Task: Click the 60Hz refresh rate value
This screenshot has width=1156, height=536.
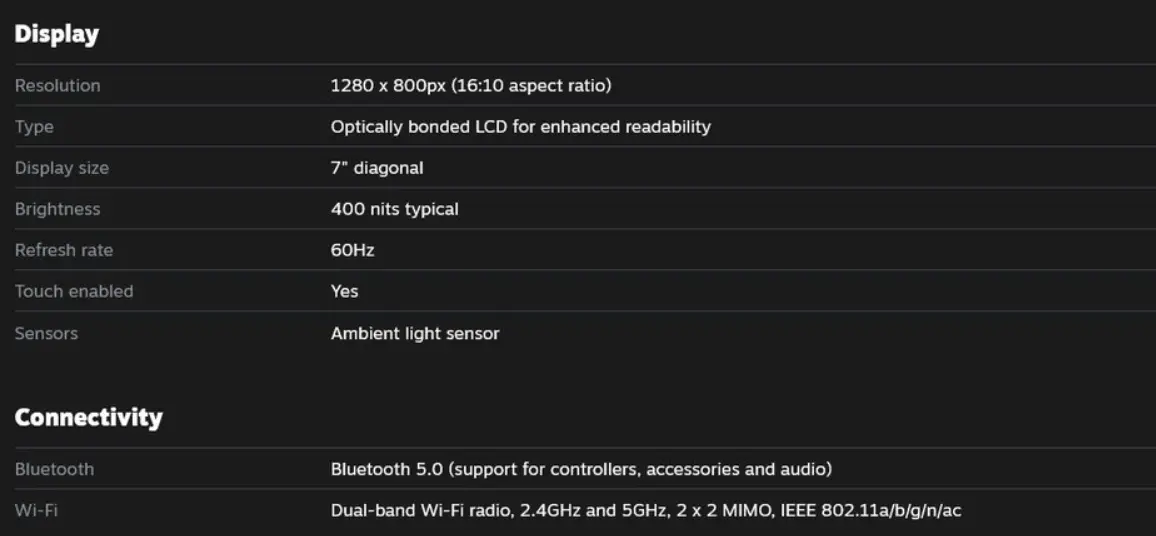Action: click(x=352, y=251)
